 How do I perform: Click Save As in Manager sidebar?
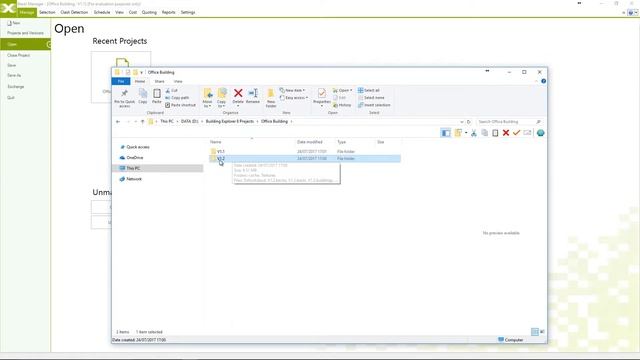14,76
